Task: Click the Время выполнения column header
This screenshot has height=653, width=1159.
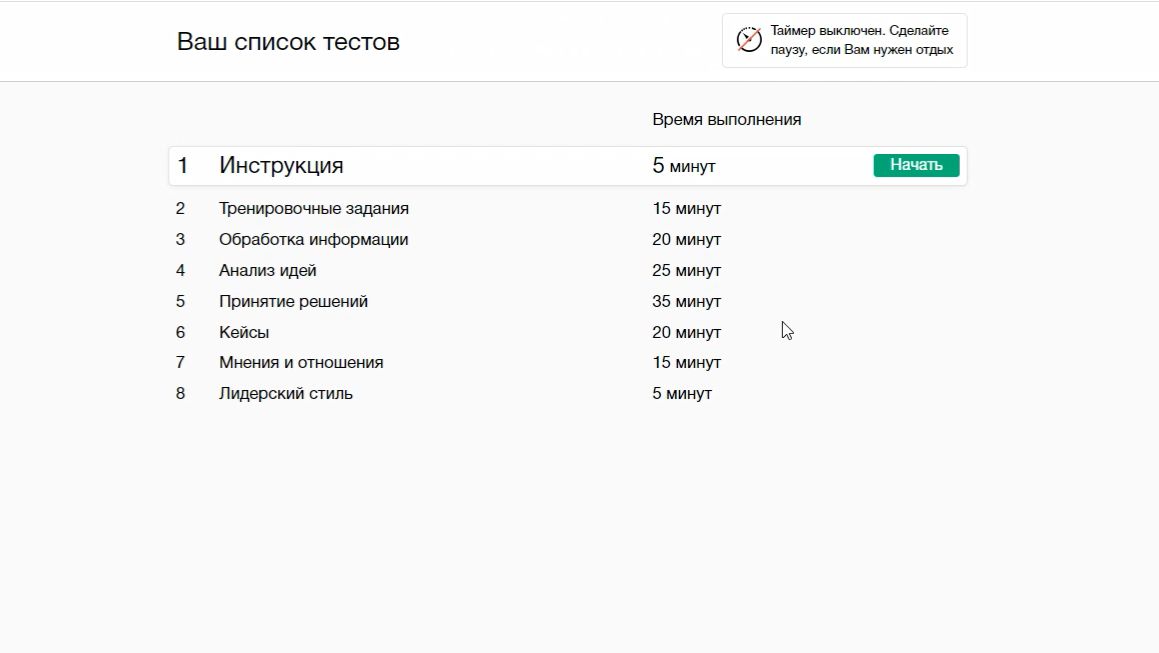Action: [726, 120]
